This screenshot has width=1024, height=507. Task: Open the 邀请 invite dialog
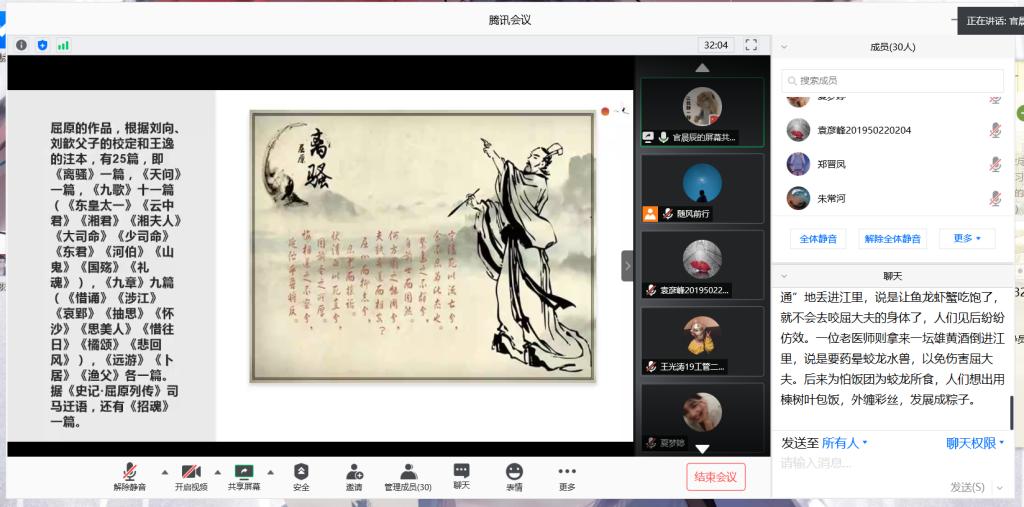(354, 478)
